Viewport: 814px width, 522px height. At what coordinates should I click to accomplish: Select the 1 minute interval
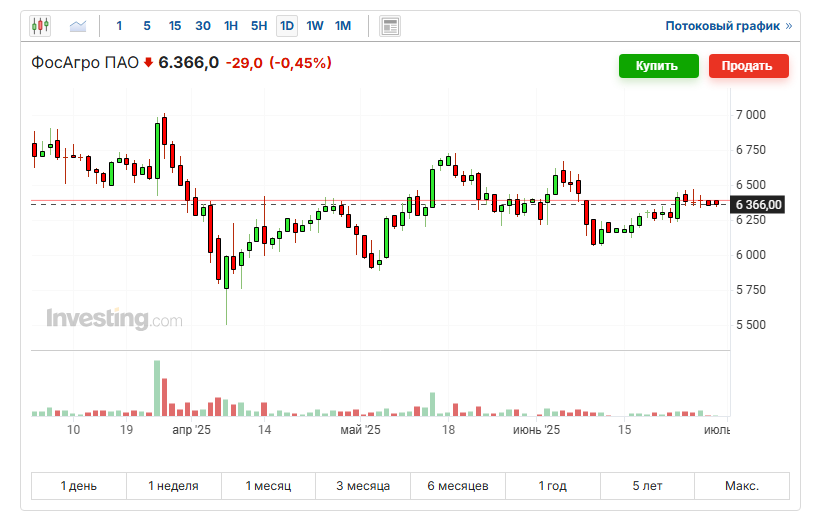(x=119, y=25)
